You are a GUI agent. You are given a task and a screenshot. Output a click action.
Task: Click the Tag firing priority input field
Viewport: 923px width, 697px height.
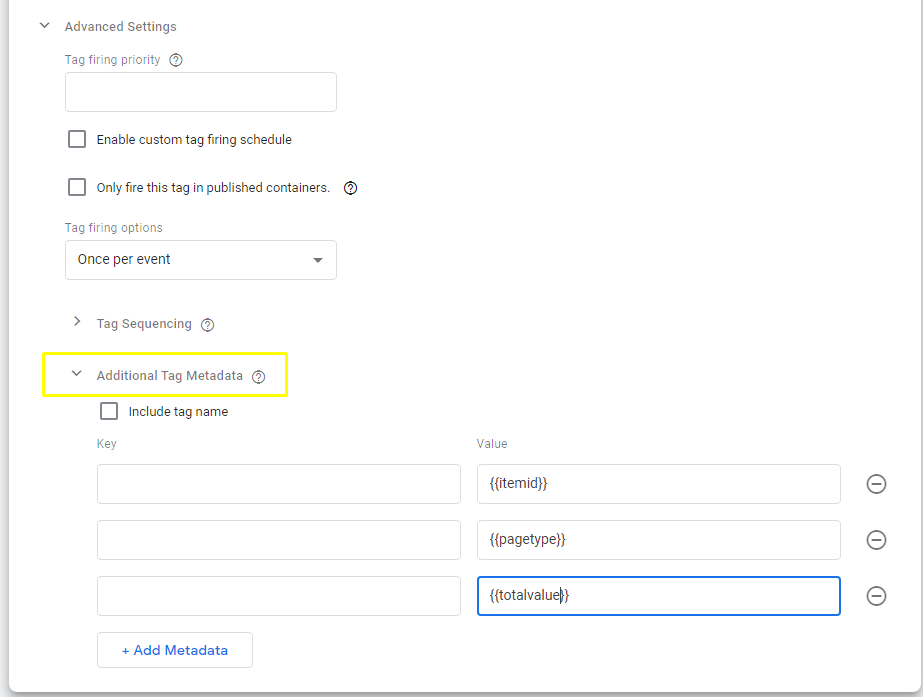201,92
